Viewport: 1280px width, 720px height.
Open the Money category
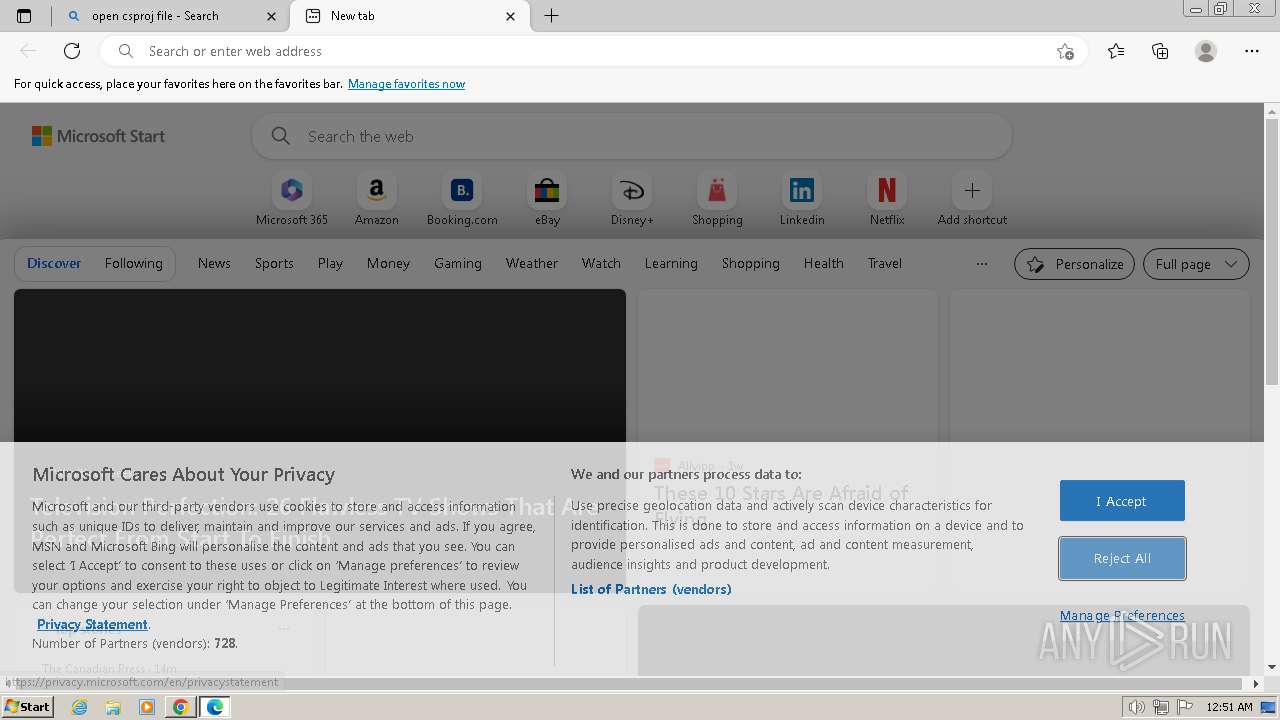click(388, 263)
